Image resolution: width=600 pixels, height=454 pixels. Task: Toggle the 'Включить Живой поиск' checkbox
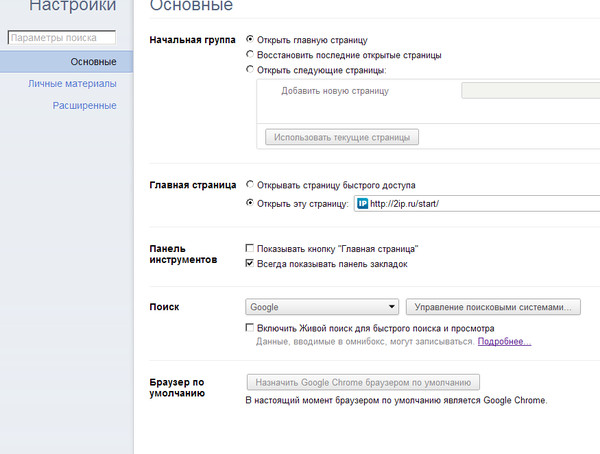point(249,328)
